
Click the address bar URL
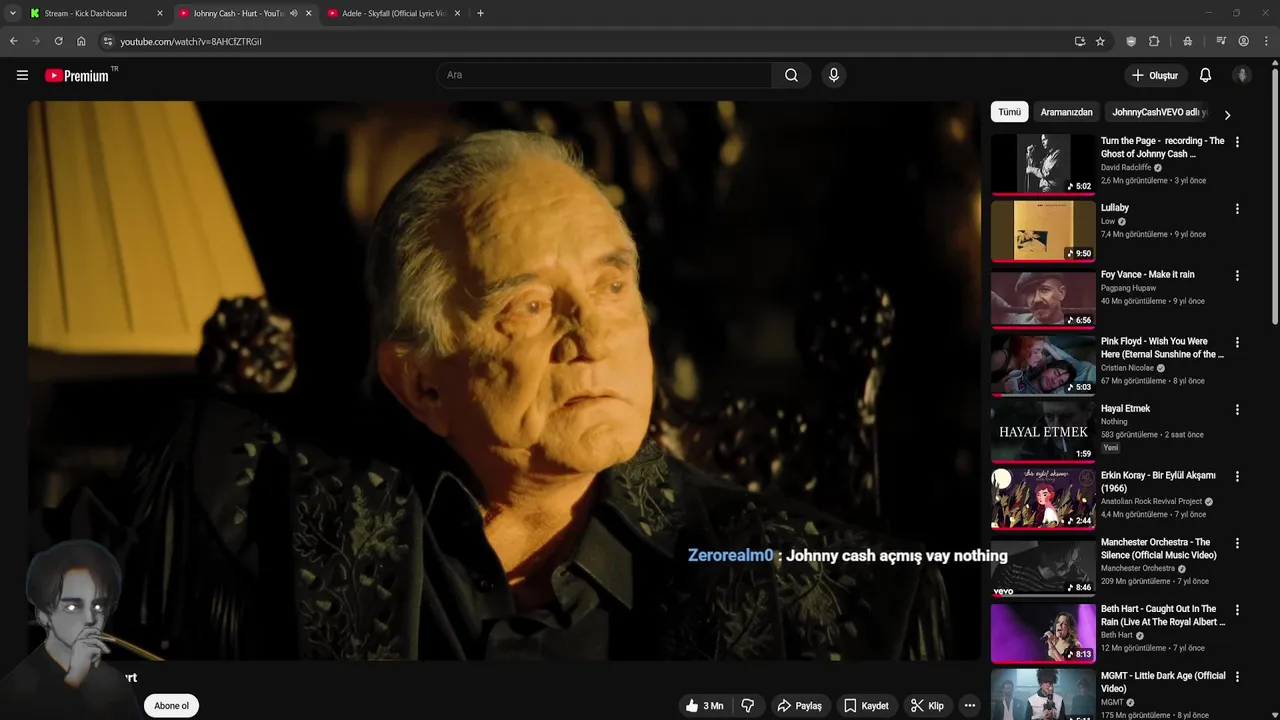click(x=191, y=42)
